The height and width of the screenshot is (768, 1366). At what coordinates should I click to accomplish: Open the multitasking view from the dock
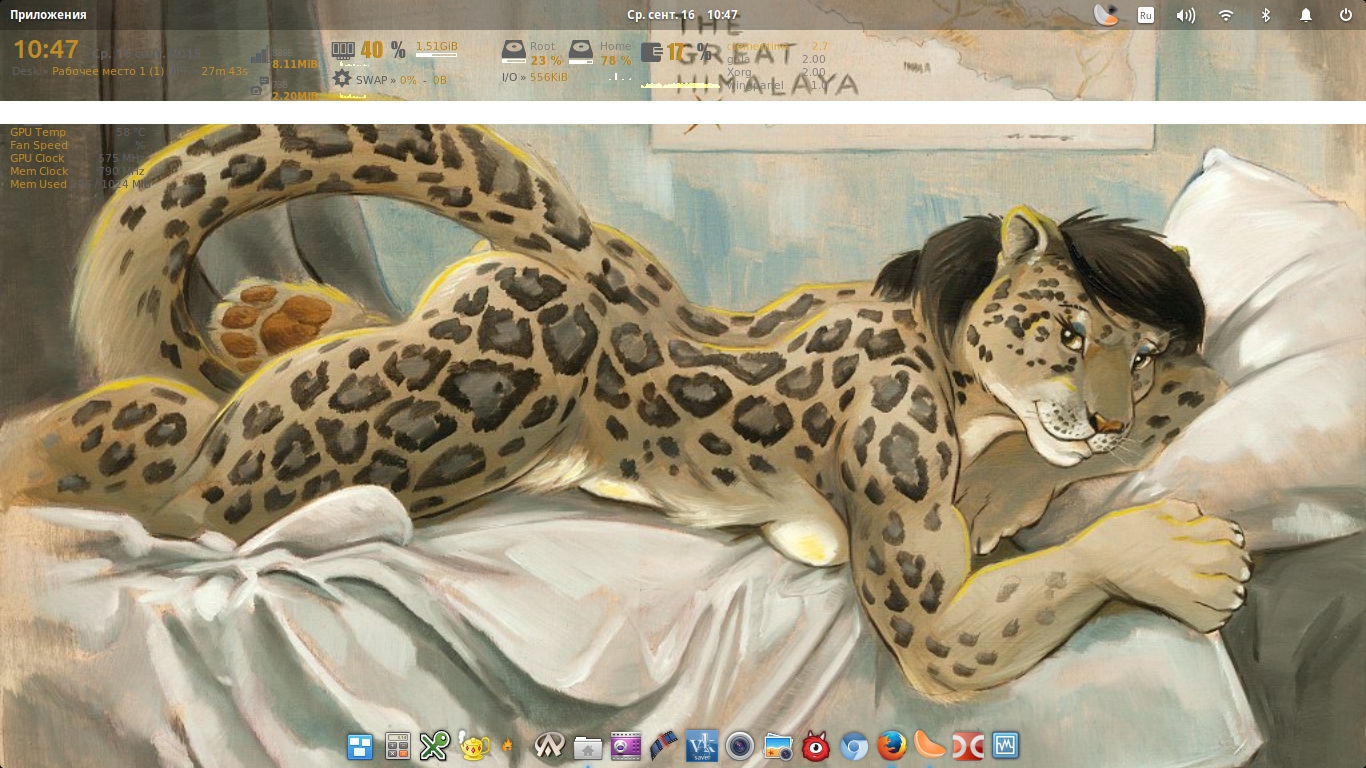360,746
